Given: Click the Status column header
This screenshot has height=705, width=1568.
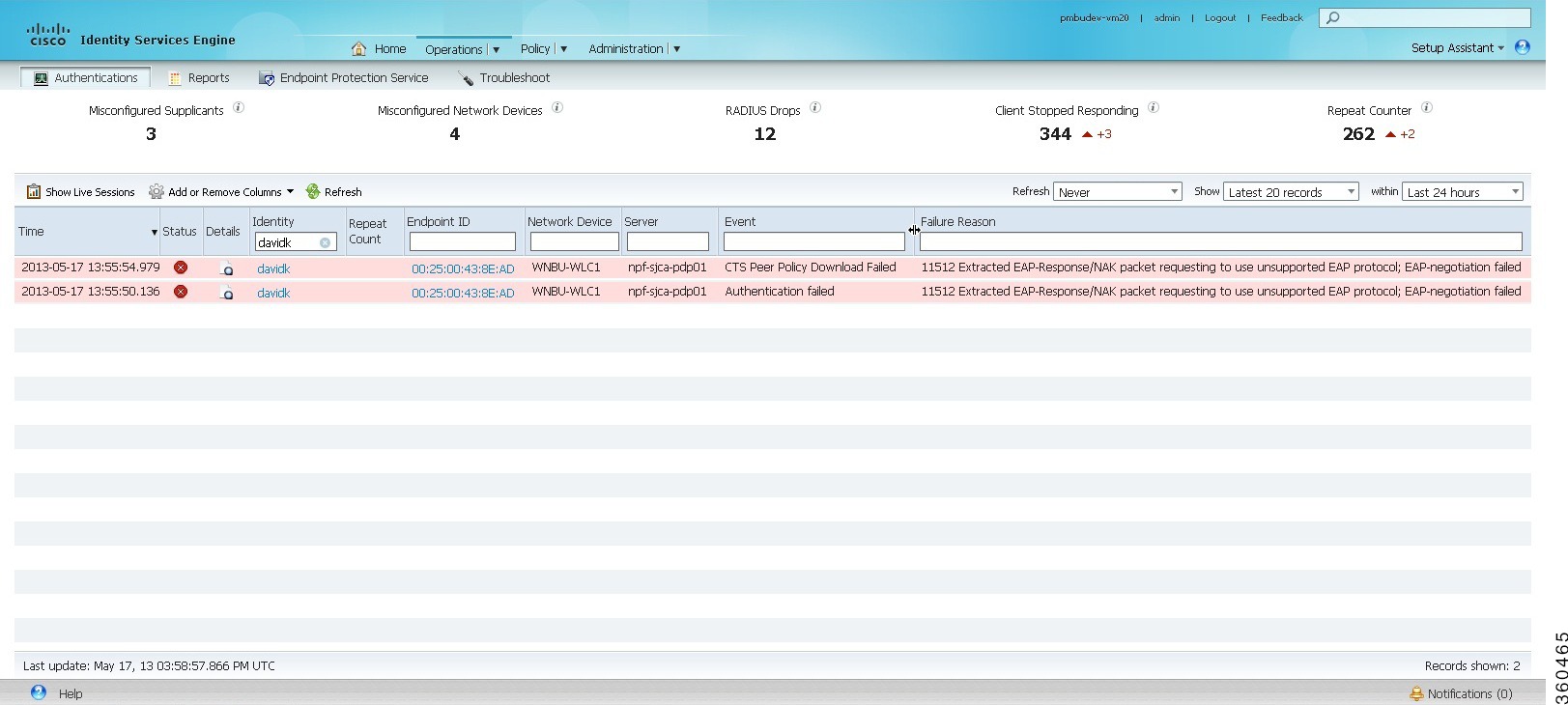Looking at the screenshot, I should click(180, 232).
